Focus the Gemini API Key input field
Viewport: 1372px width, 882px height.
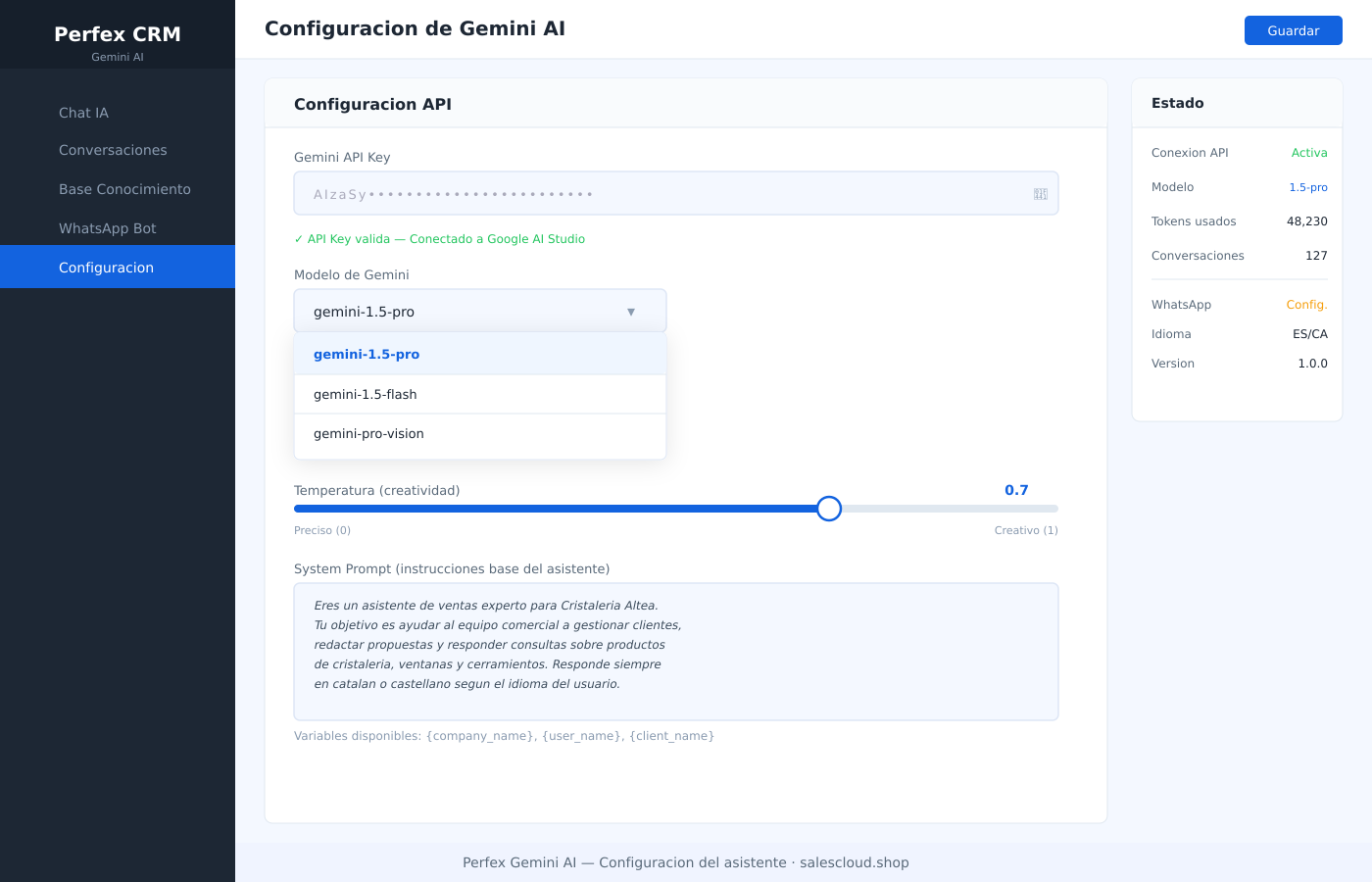click(666, 194)
